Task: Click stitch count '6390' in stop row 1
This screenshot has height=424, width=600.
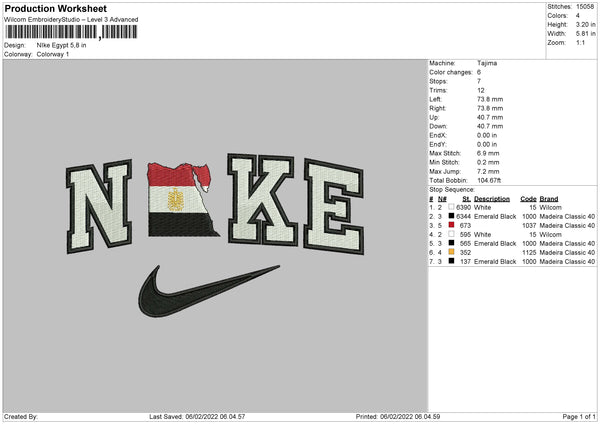Action: (x=463, y=207)
